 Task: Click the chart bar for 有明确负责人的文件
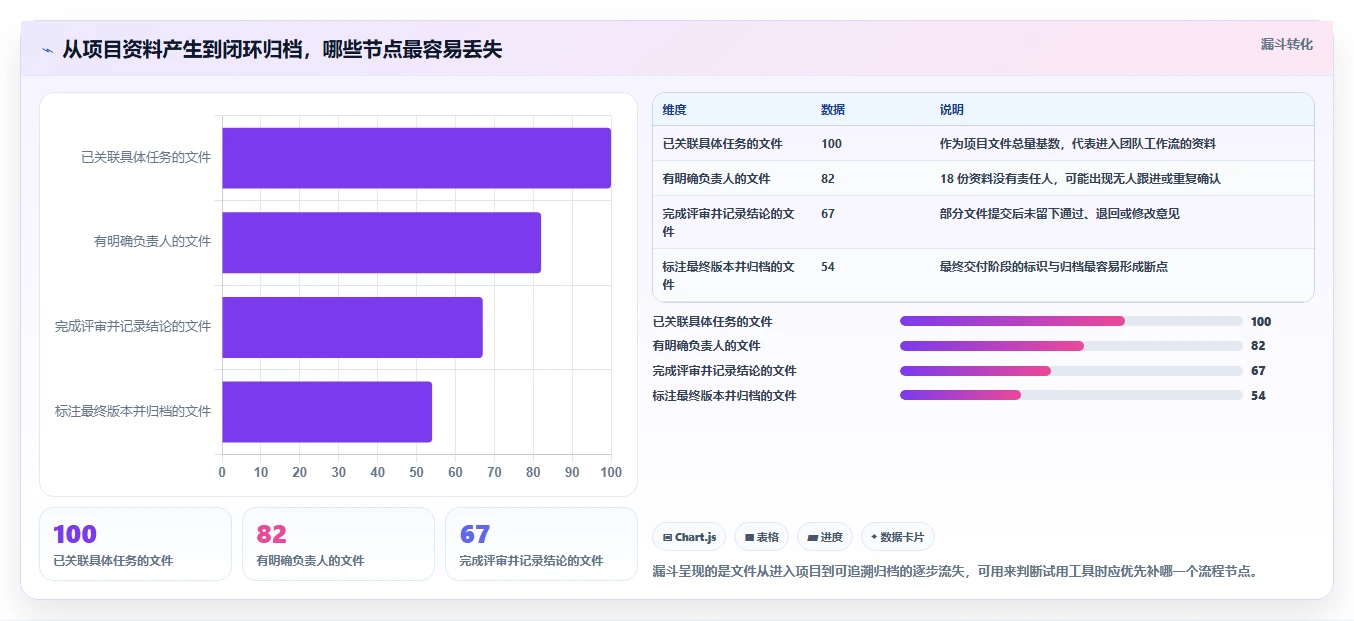tap(381, 242)
